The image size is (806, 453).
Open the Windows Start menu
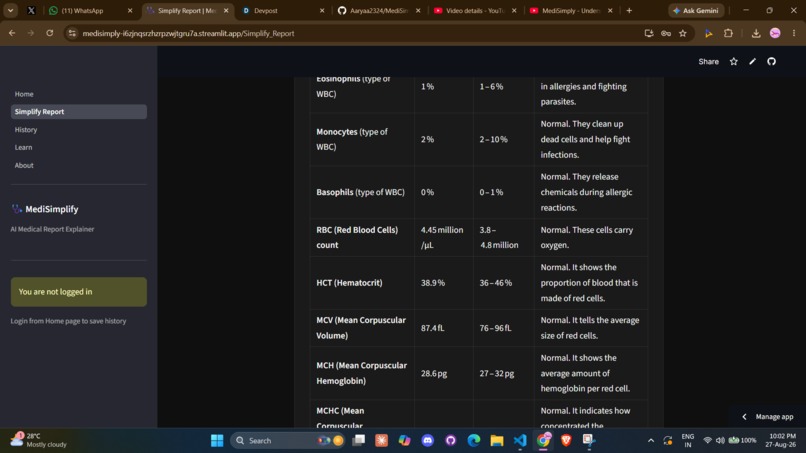(x=217, y=440)
